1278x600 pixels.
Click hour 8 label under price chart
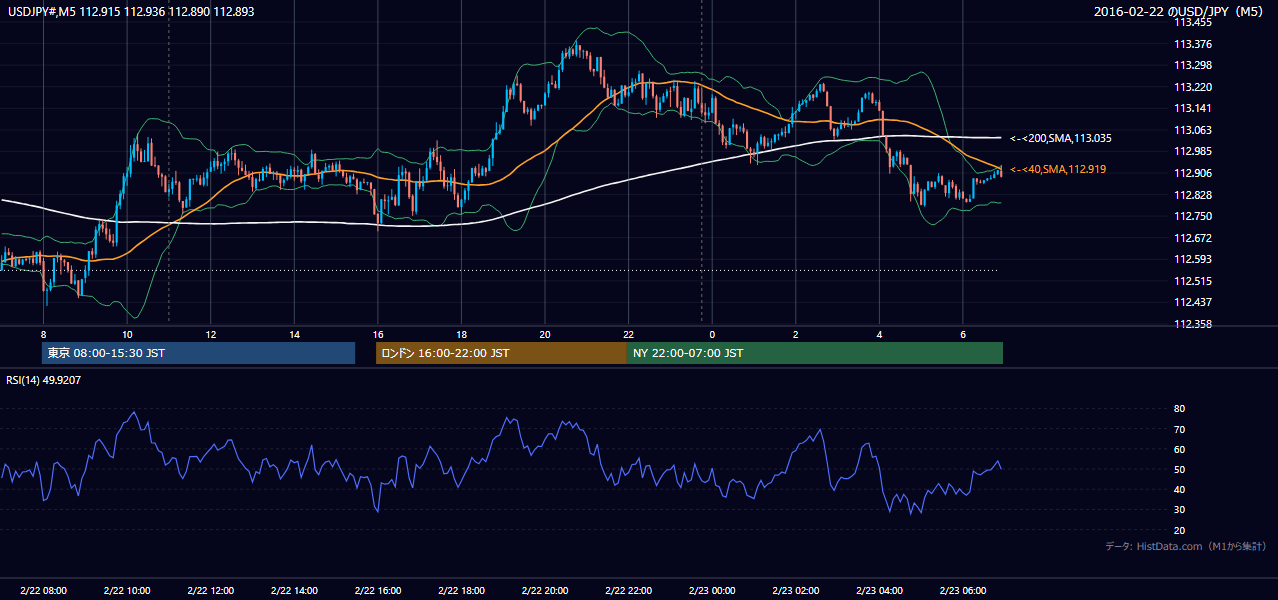coord(43,334)
